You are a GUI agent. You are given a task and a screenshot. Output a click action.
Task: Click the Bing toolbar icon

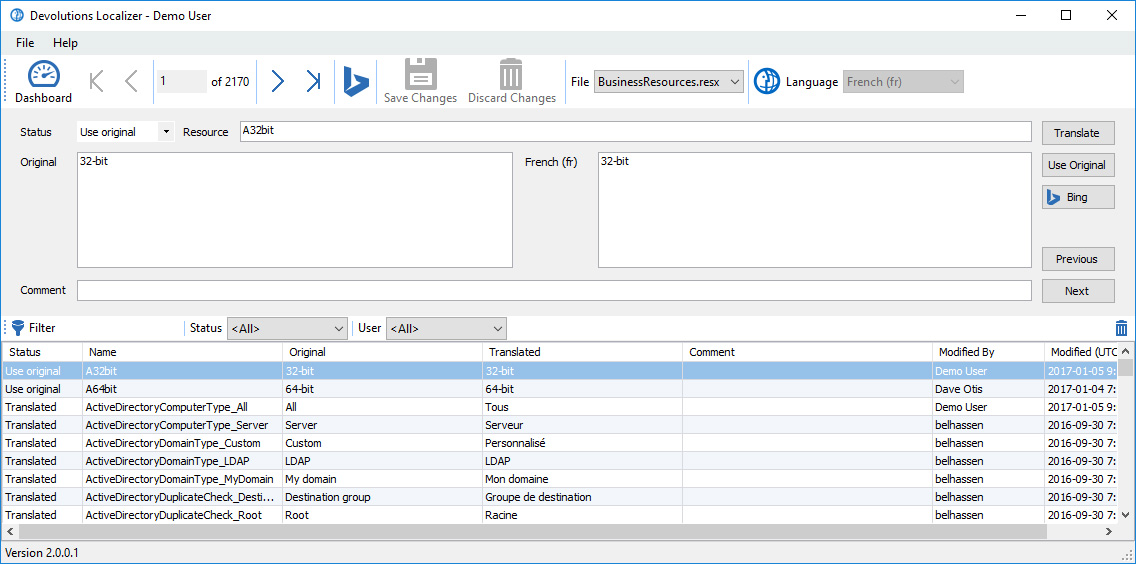[355, 82]
